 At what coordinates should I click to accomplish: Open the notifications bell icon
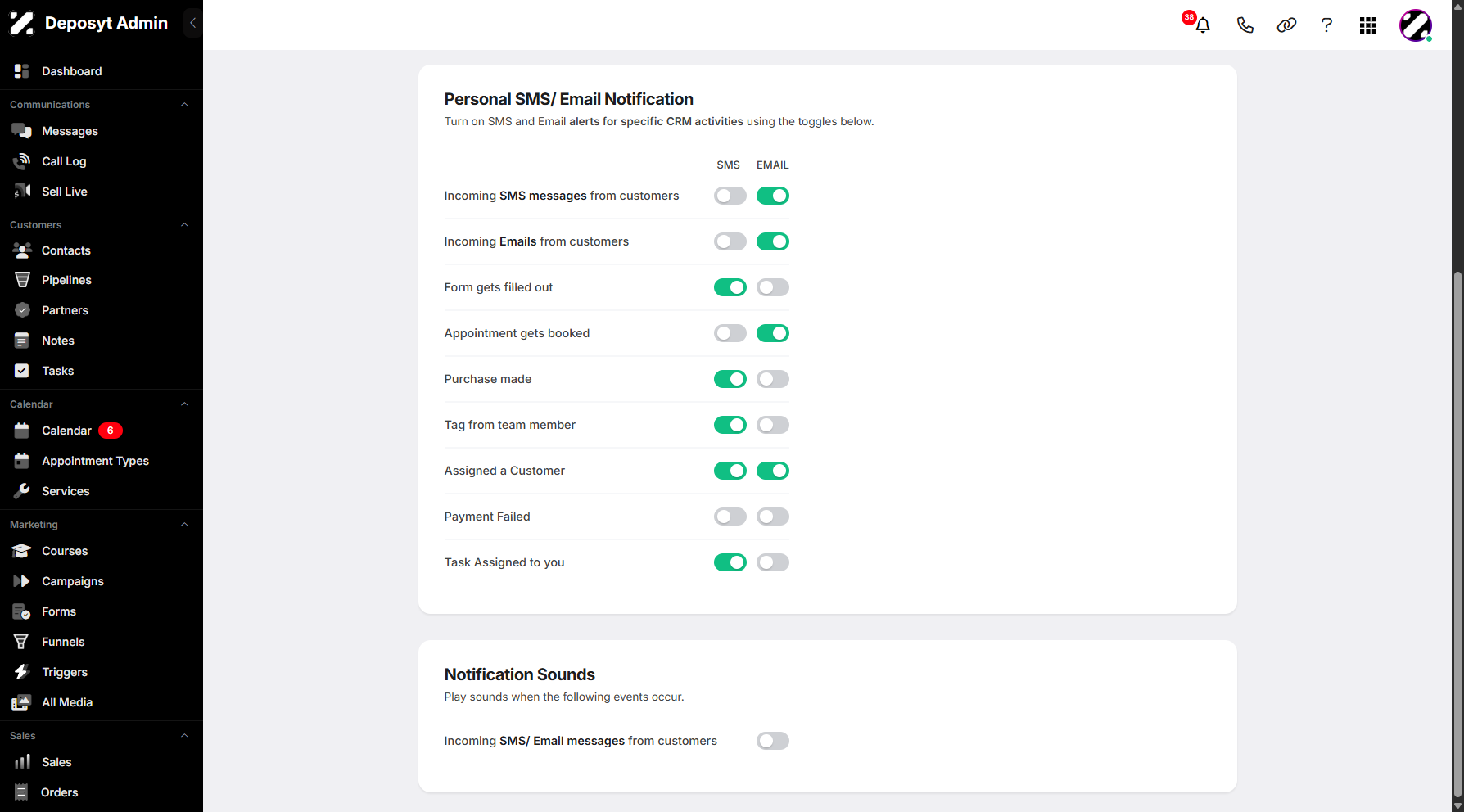point(1203,25)
